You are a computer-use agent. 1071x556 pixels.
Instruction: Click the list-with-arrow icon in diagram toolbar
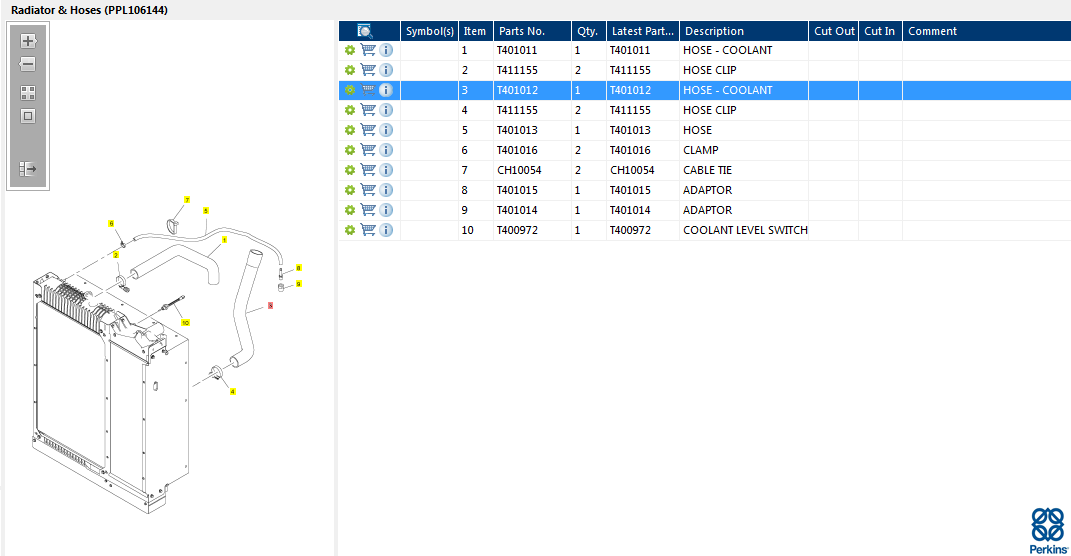[28, 169]
